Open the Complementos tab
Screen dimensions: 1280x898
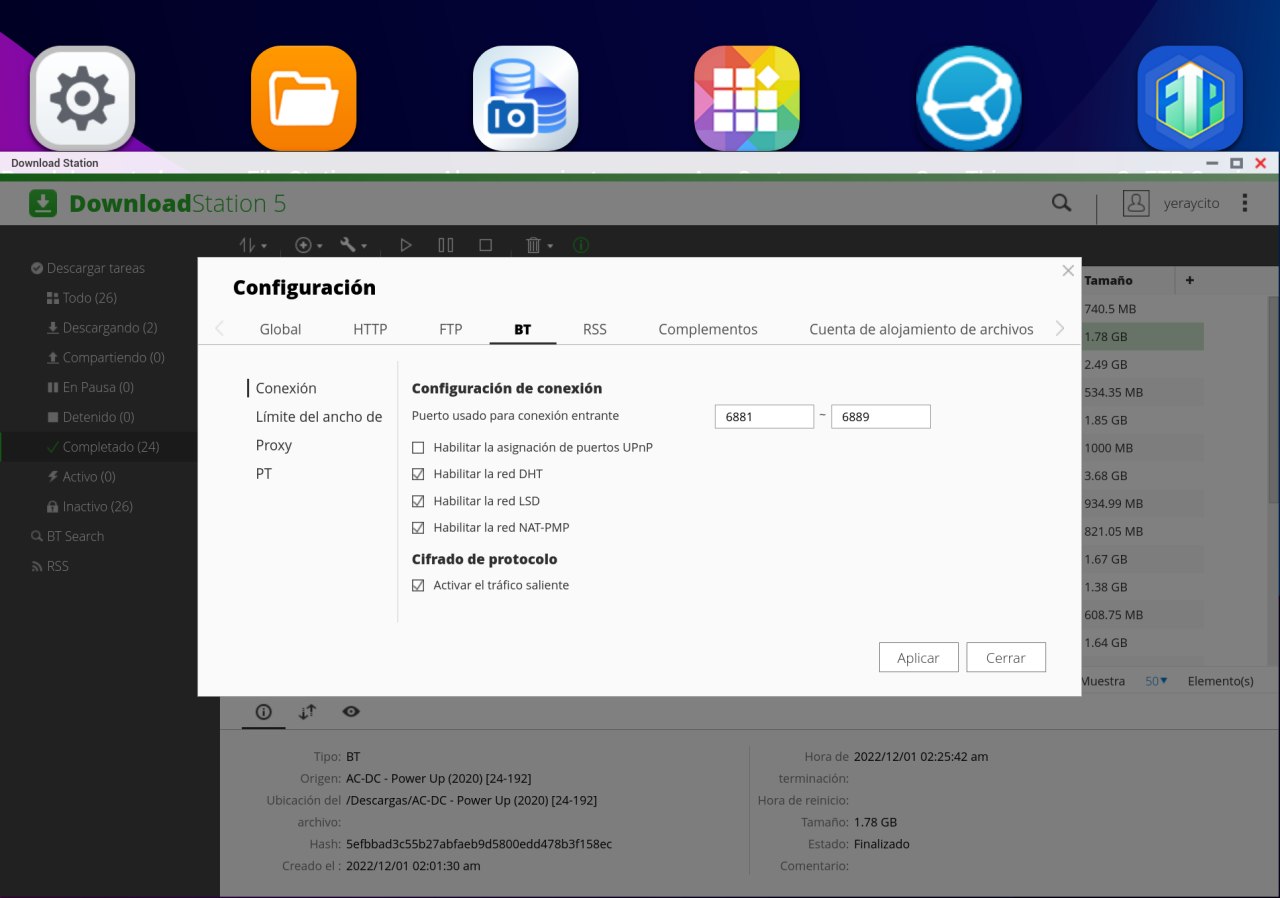click(x=707, y=329)
